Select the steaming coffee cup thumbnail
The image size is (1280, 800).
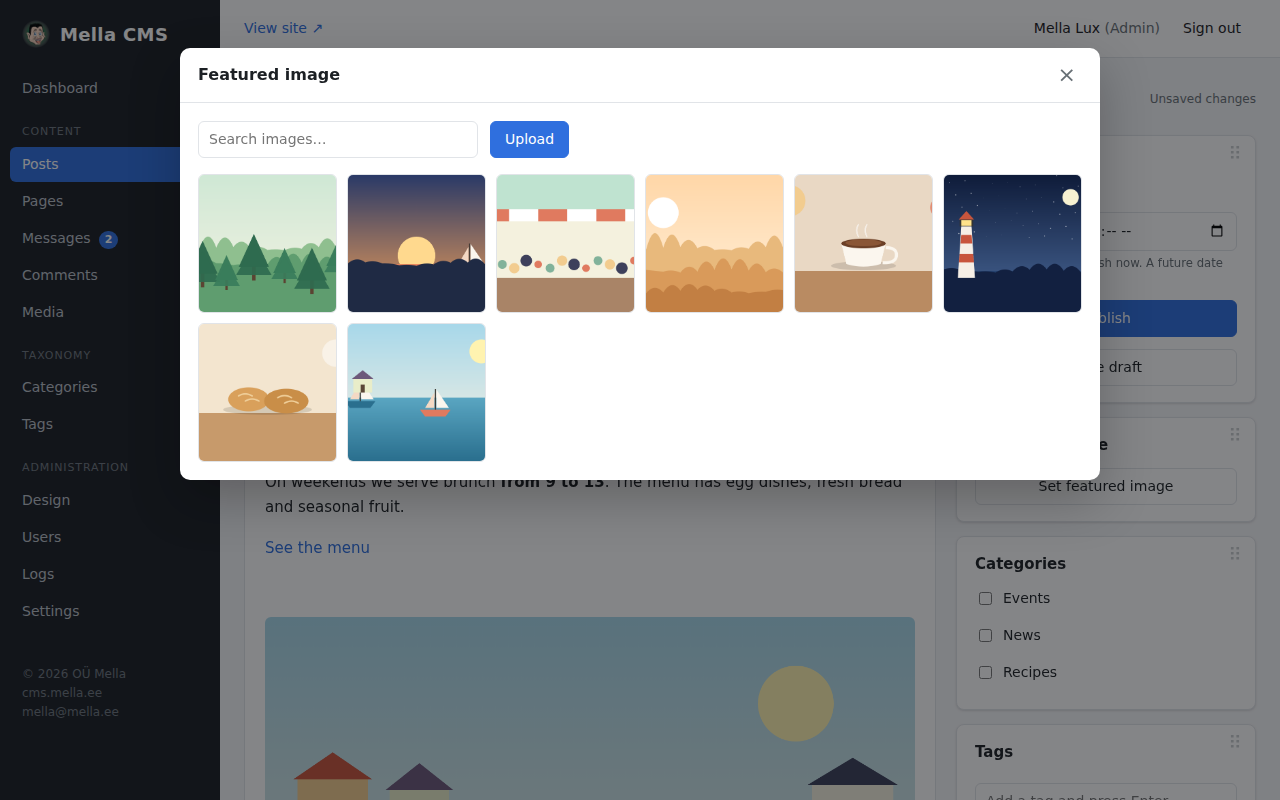click(863, 243)
